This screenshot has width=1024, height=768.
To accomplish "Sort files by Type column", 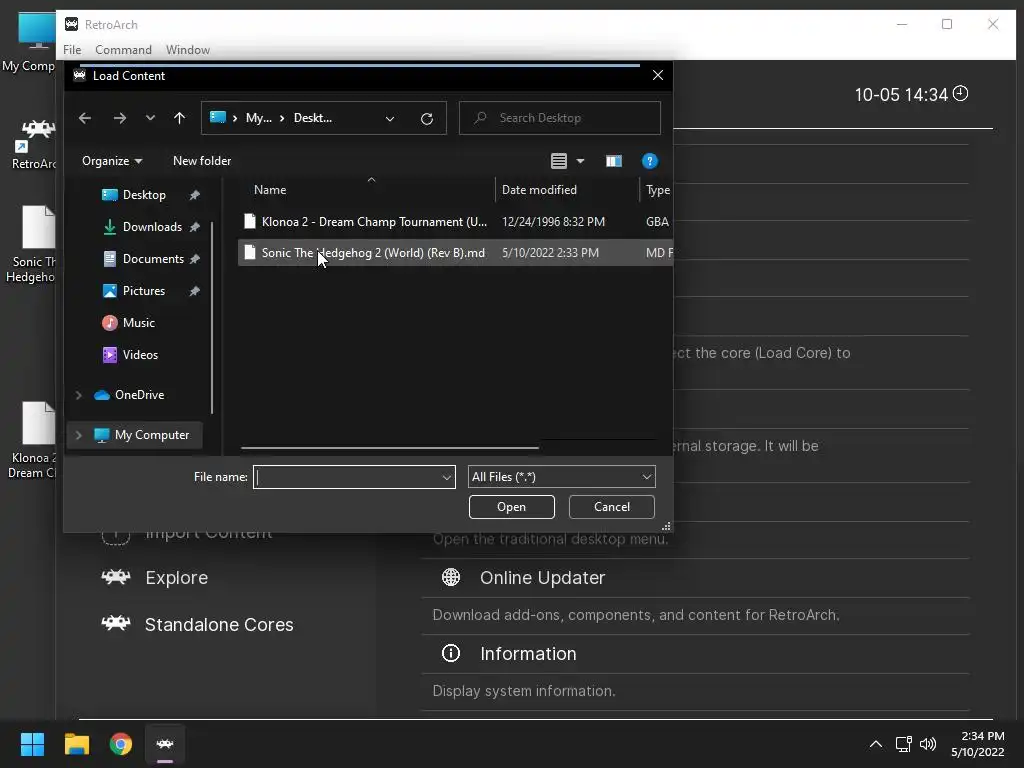I will [x=658, y=190].
